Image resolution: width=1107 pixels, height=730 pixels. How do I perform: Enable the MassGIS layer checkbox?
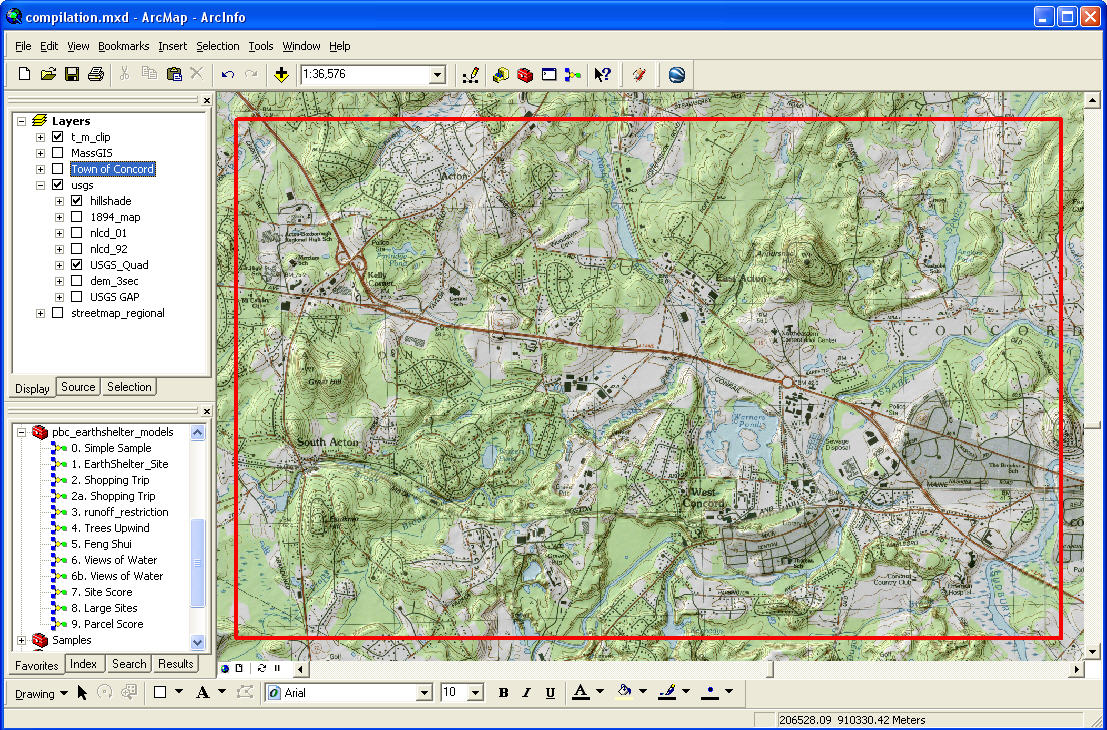(x=58, y=153)
